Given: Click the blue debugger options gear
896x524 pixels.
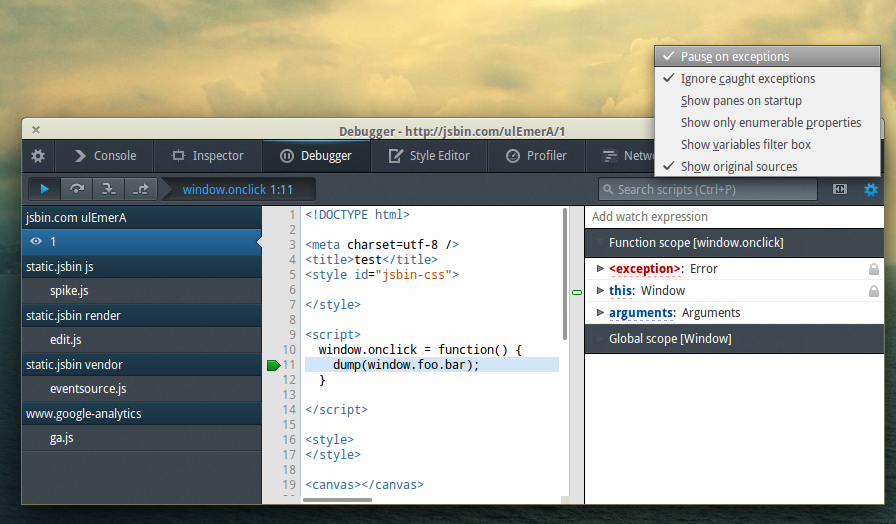Looking at the screenshot, I should (870, 189).
